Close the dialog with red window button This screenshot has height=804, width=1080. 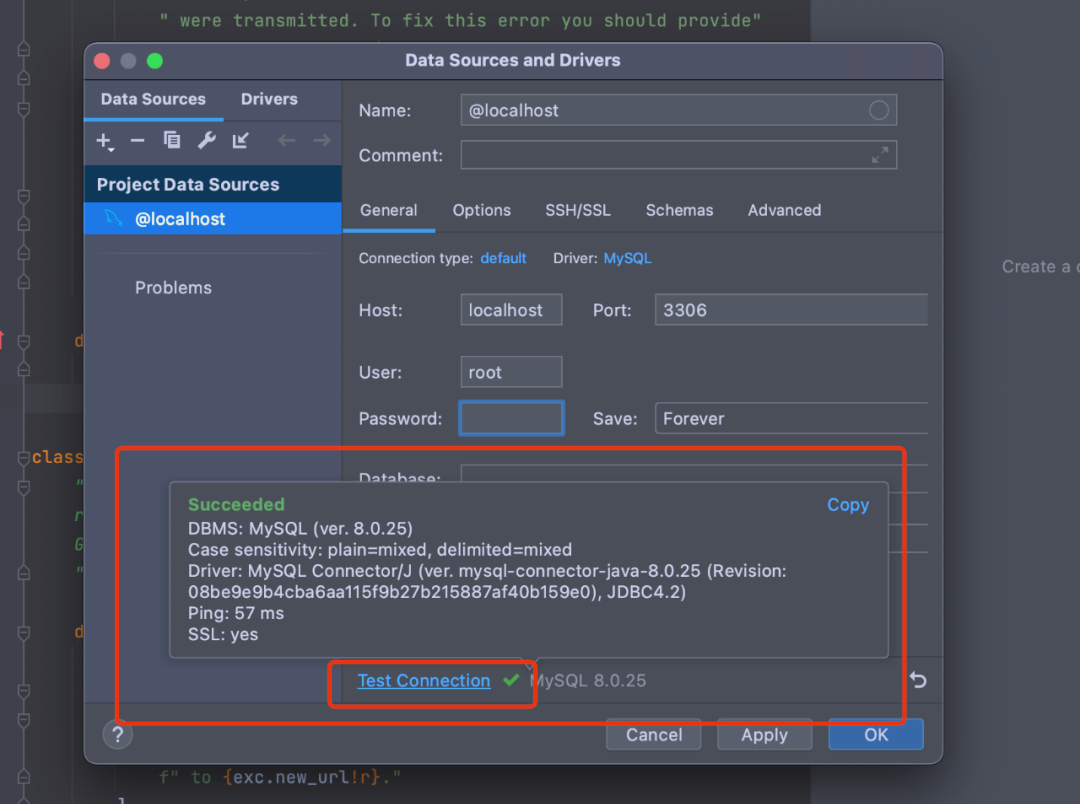click(x=102, y=61)
